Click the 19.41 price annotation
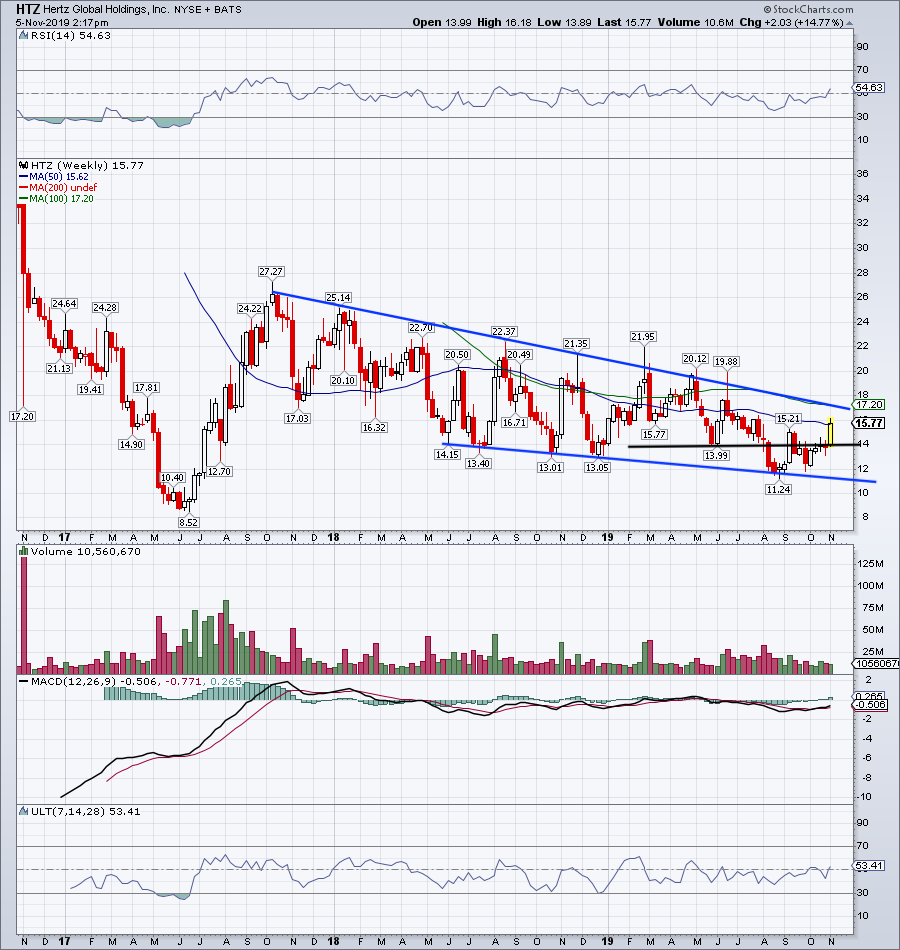This screenshot has height=950, width=900. pos(90,390)
